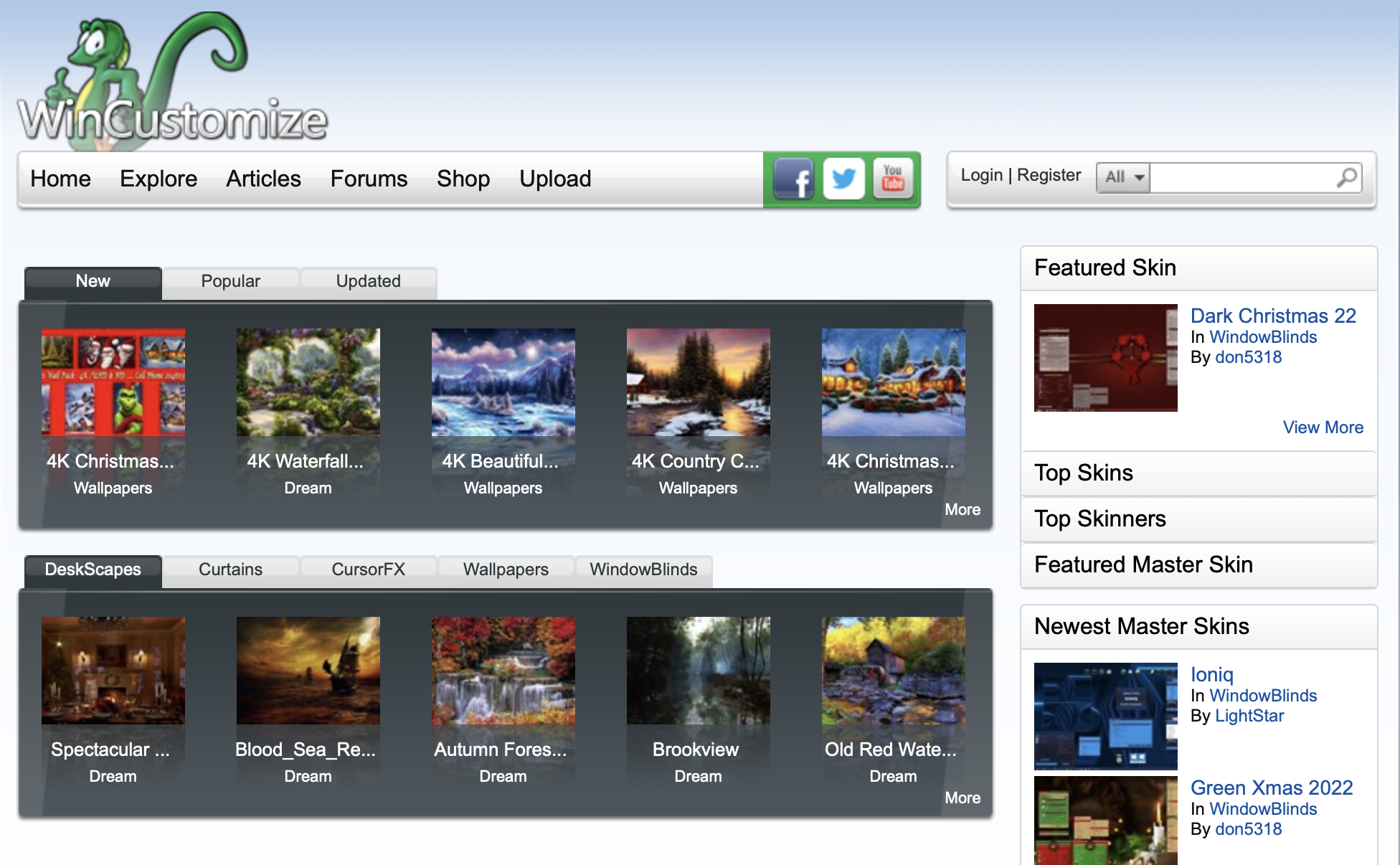Click the Login link
The height and width of the screenshot is (865, 1400).
[981, 175]
